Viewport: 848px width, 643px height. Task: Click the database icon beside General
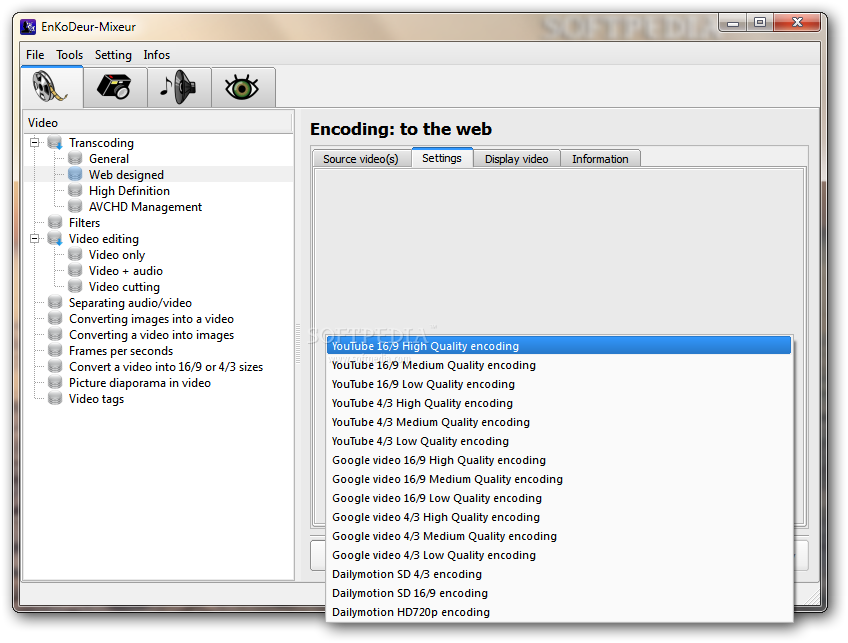coord(75,158)
